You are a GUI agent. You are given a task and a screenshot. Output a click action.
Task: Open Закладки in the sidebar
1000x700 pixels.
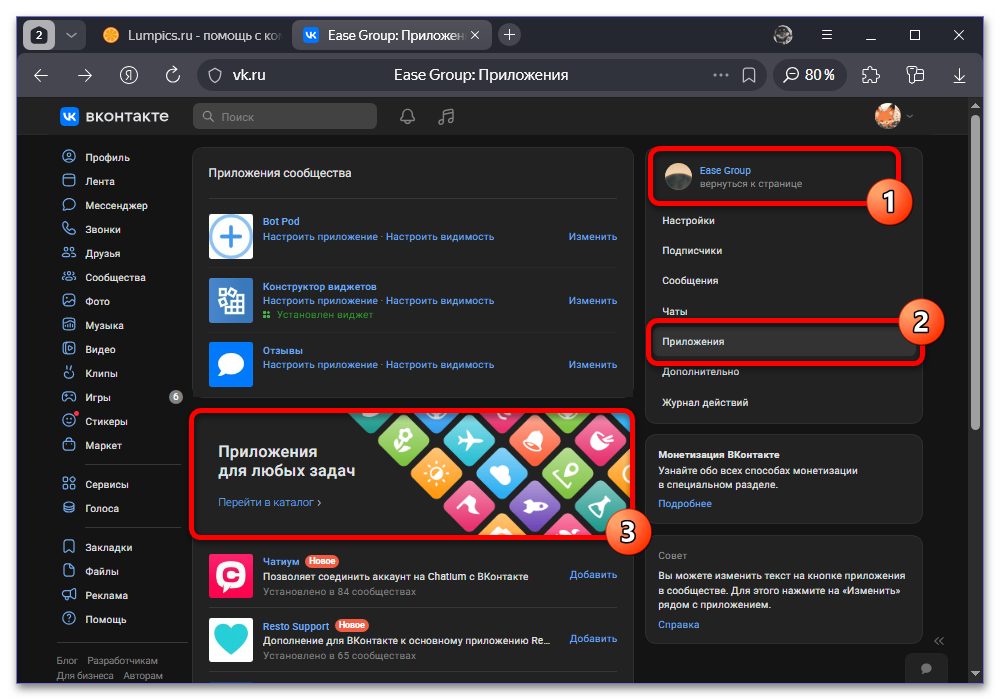point(108,547)
